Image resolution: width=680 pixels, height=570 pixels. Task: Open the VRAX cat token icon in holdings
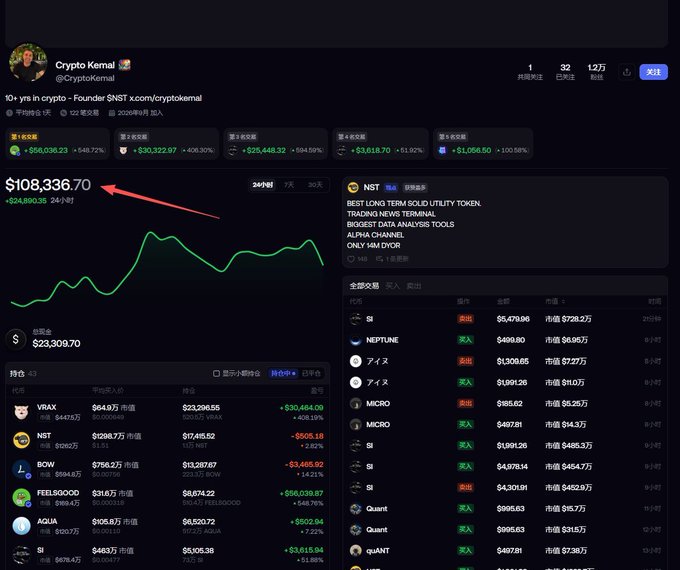[21, 412]
